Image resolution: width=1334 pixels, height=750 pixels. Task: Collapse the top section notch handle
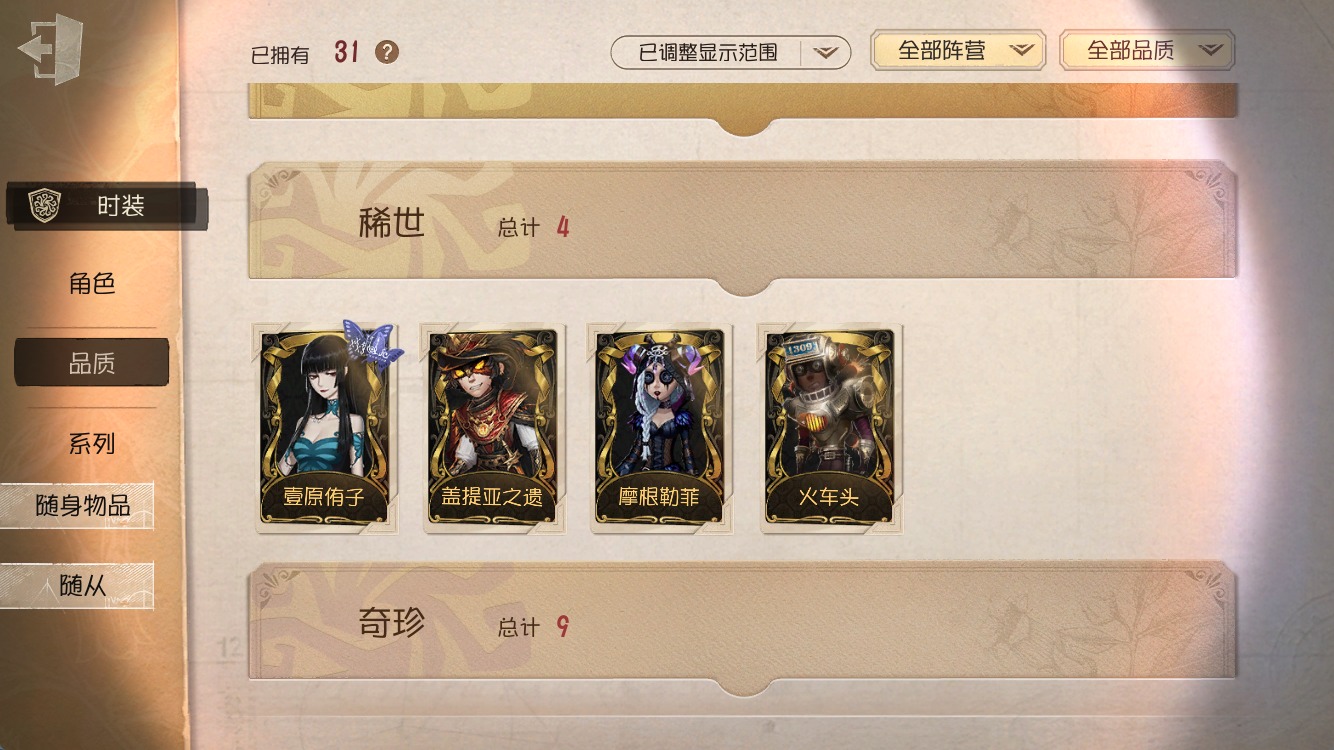[x=744, y=125]
